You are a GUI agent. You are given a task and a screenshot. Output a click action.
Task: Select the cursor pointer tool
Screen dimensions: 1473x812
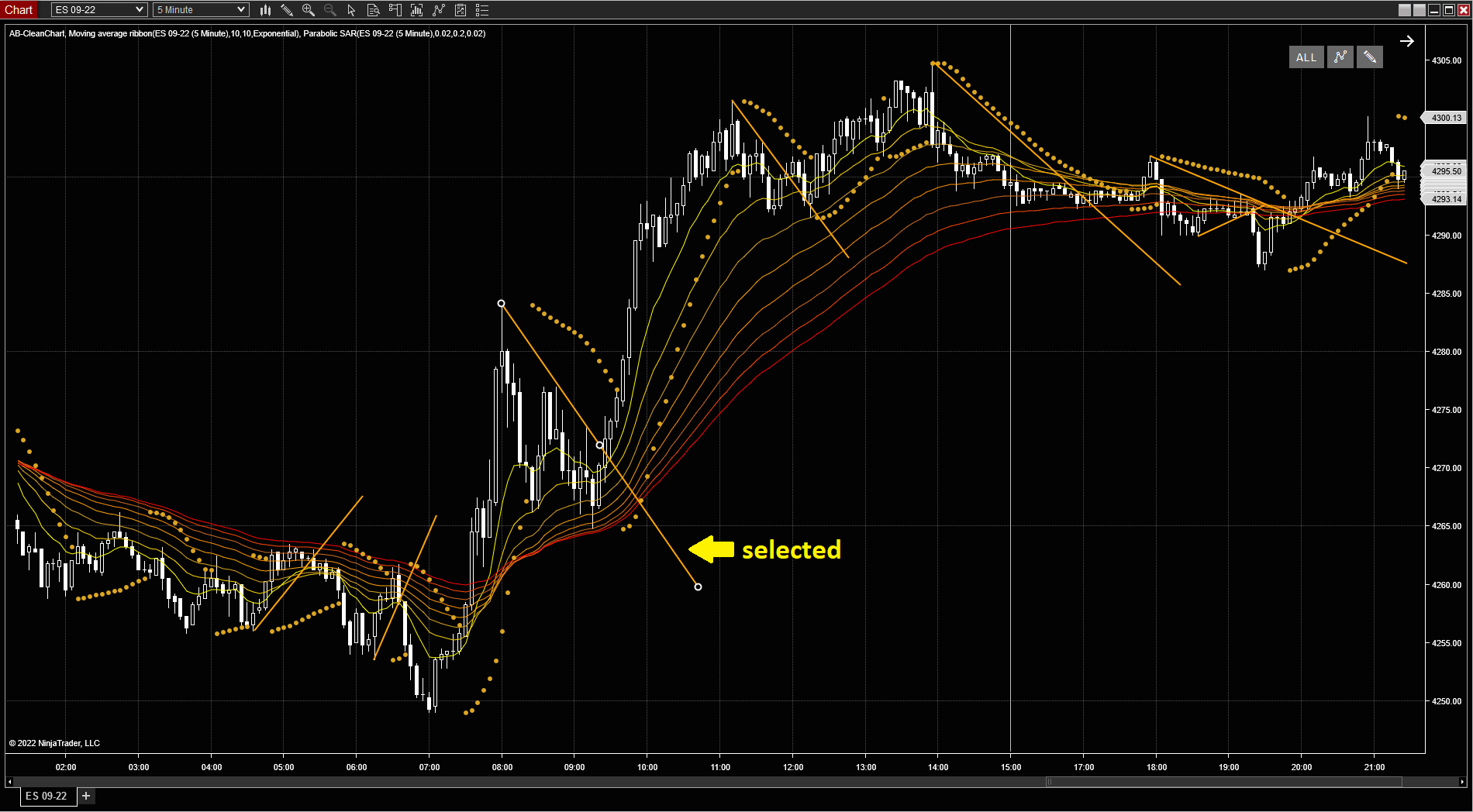click(x=351, y=10)
